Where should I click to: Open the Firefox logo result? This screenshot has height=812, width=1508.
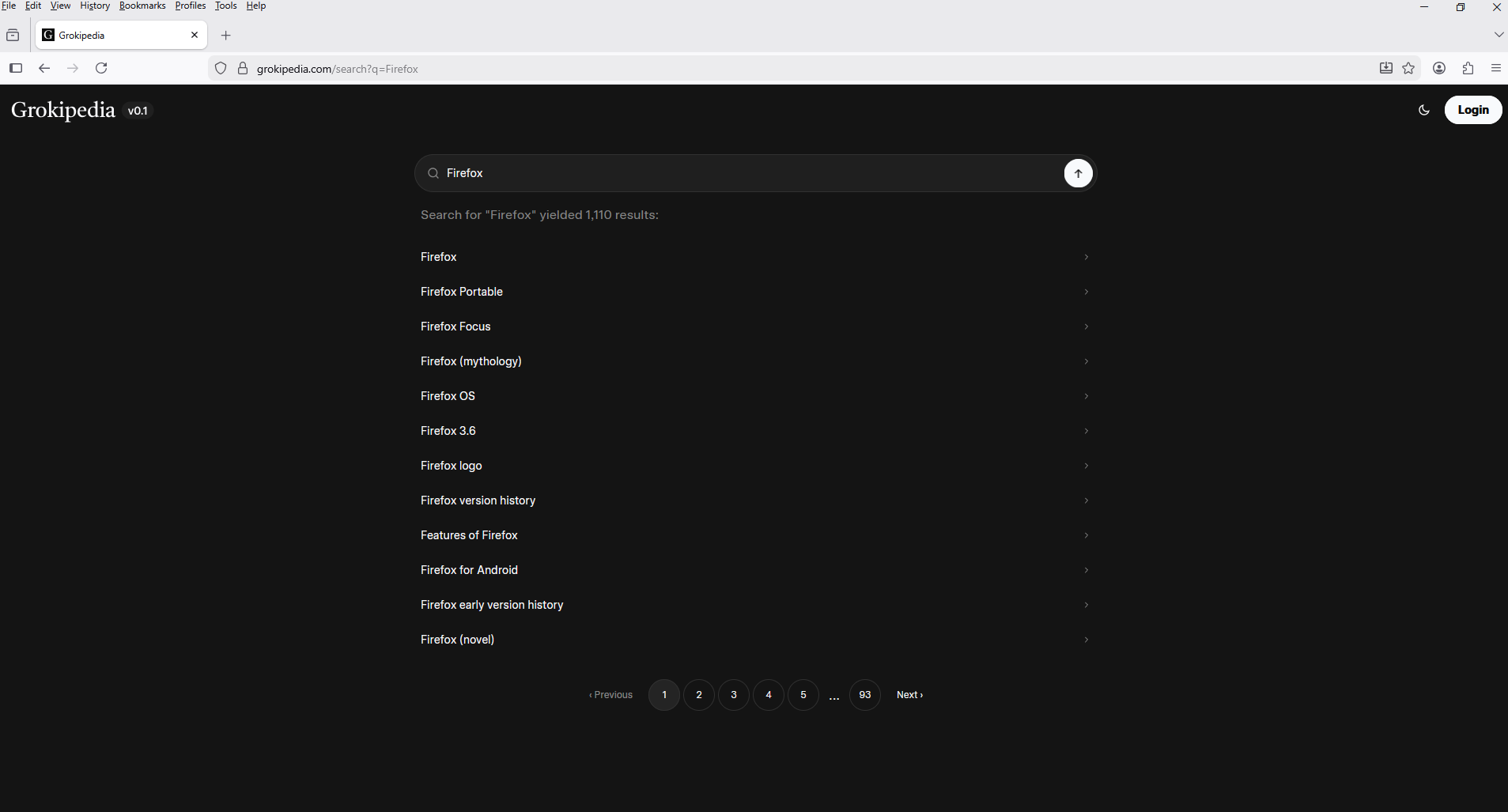pyautogui.click(x=755, y=466)
